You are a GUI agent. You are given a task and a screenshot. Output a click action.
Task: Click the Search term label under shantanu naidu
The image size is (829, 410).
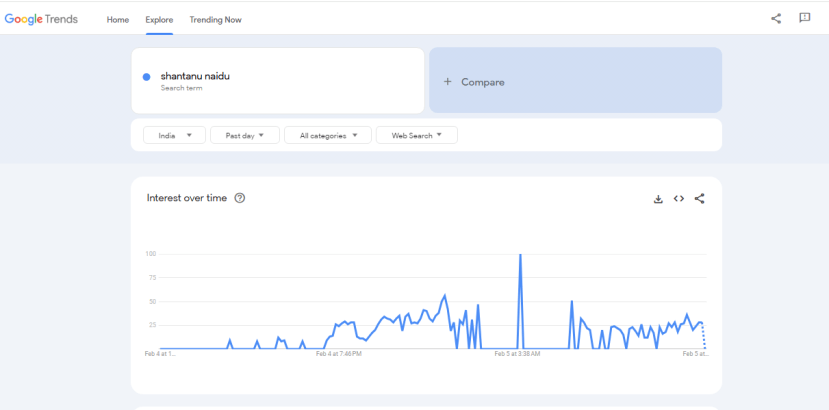tap(181, 88)
